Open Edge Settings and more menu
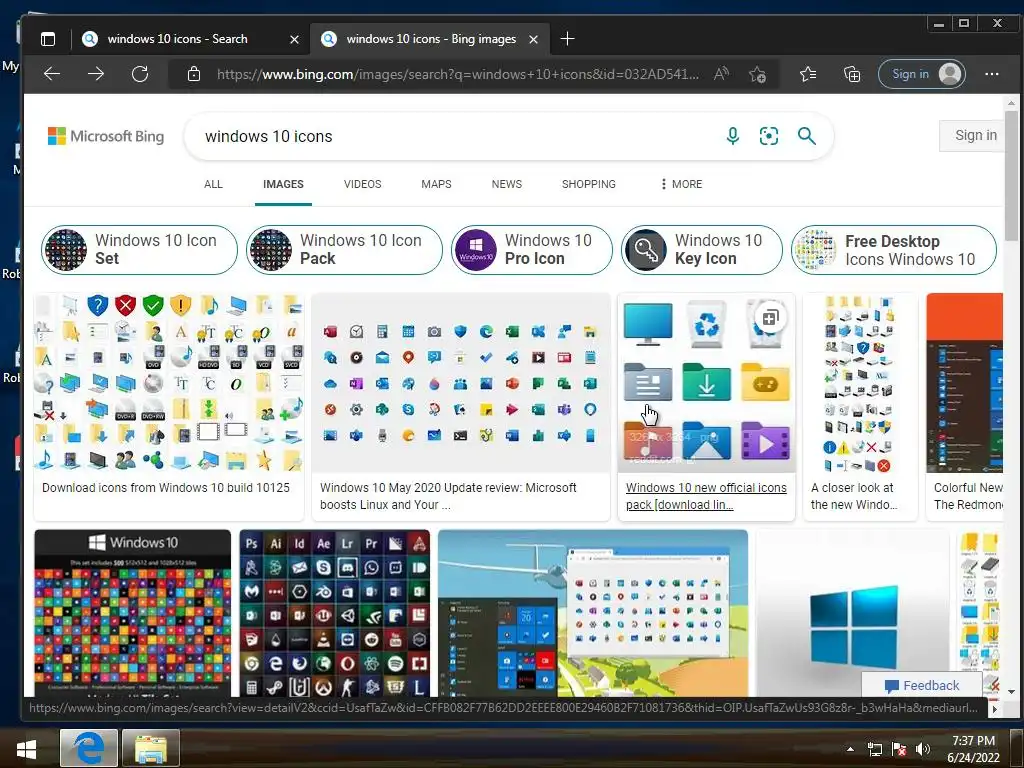Image resolution: width=1024 pixels, height=768 pixels. point(991,74)
